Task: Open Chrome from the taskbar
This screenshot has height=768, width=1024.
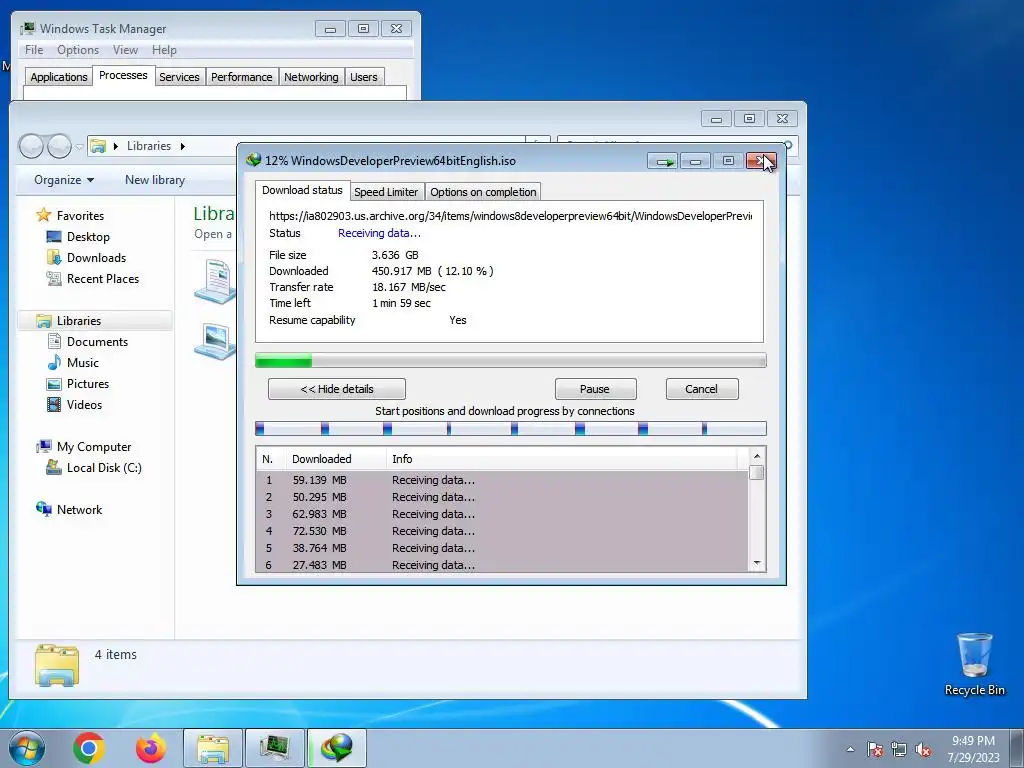Action: tap(89, 748)
